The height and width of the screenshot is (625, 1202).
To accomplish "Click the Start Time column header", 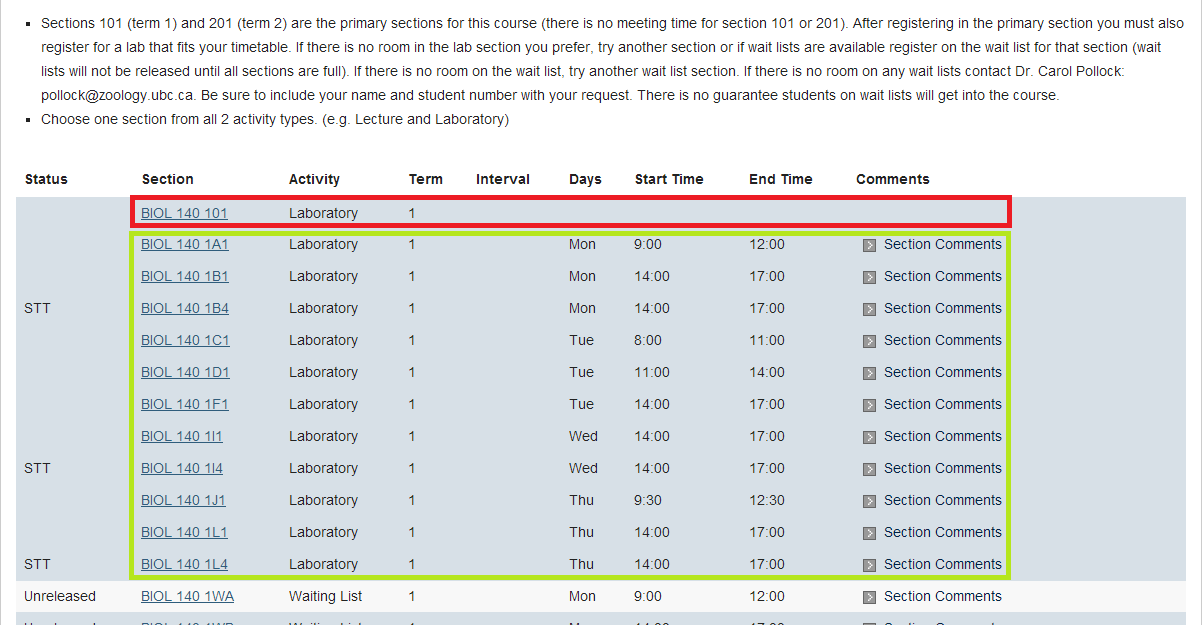I will coord(669,179).
